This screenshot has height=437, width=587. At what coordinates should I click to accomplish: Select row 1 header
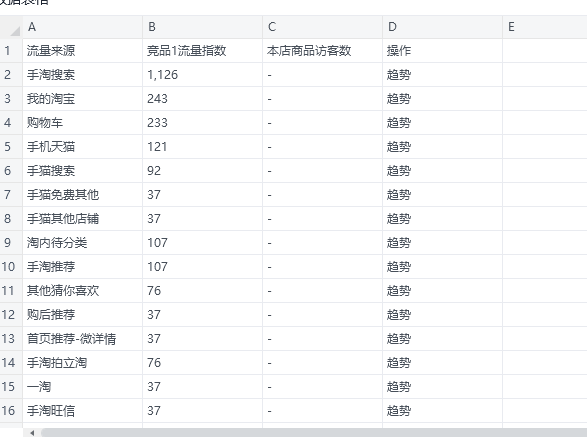[11, 51]
